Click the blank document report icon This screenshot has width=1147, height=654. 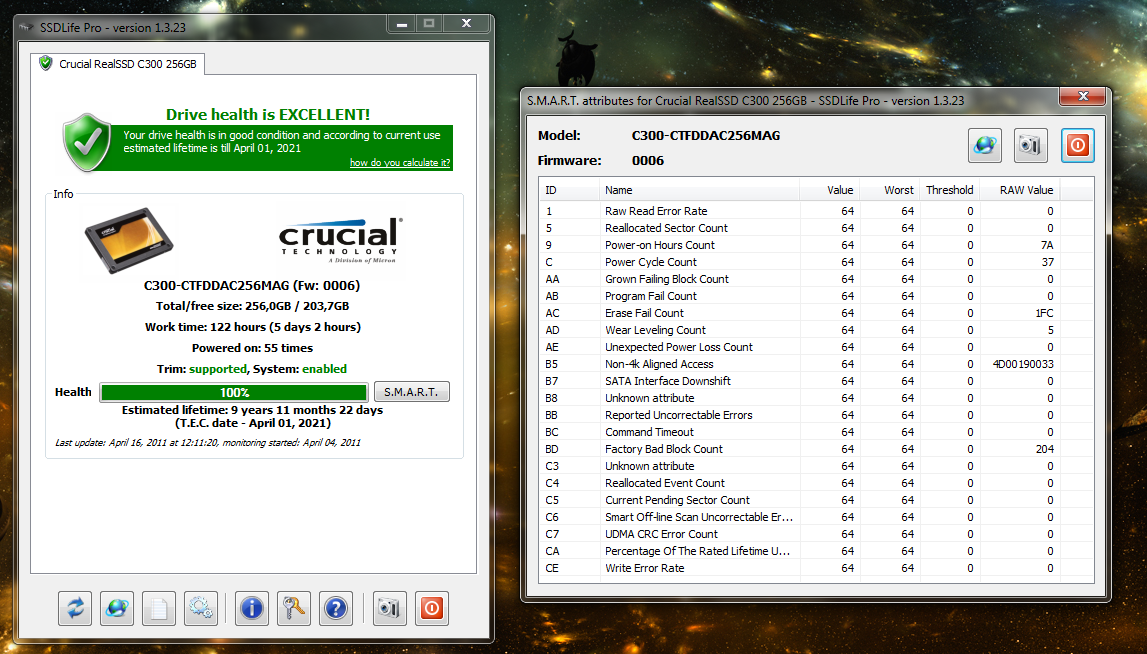click(159, 609)
